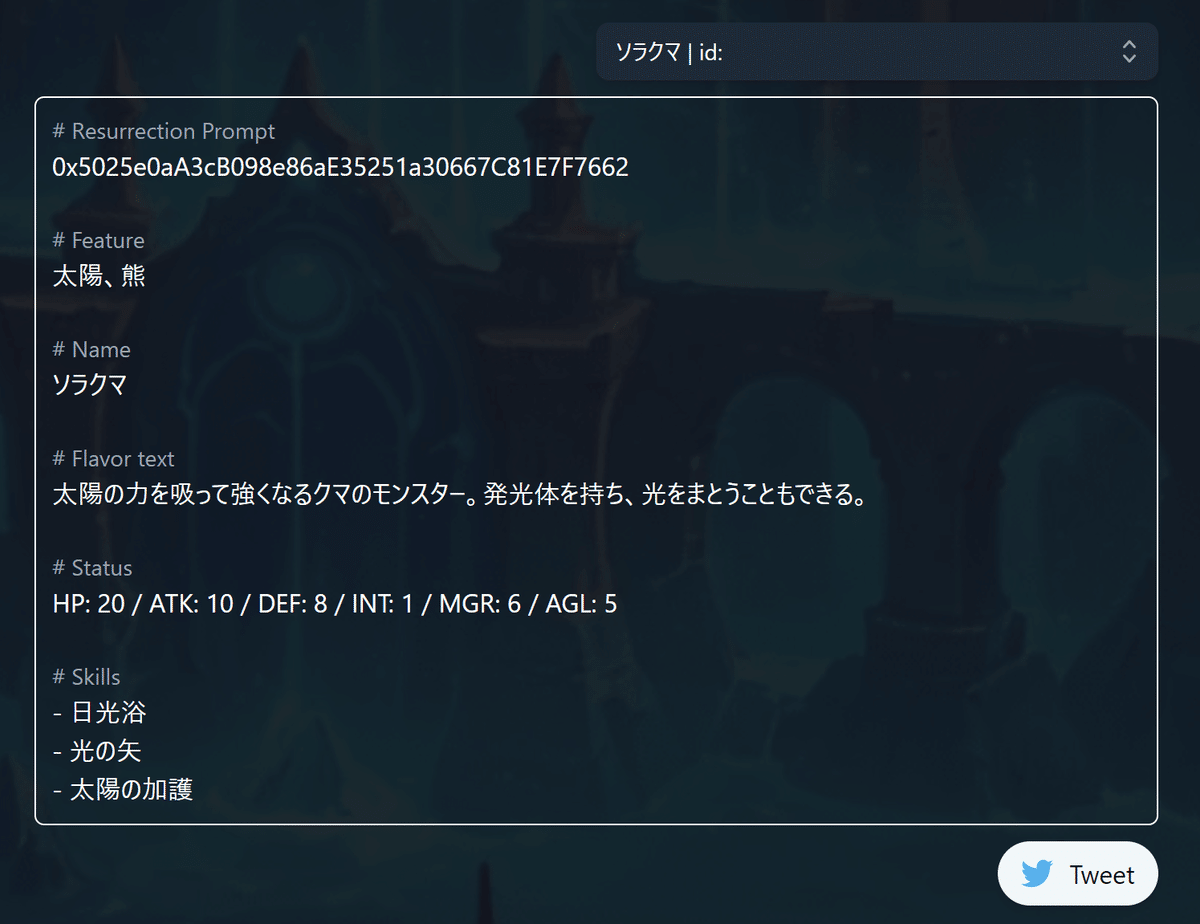Click the "ソラクマ | id:" label text
This screenshot has width=1200, height=924.
pos(669,52)
